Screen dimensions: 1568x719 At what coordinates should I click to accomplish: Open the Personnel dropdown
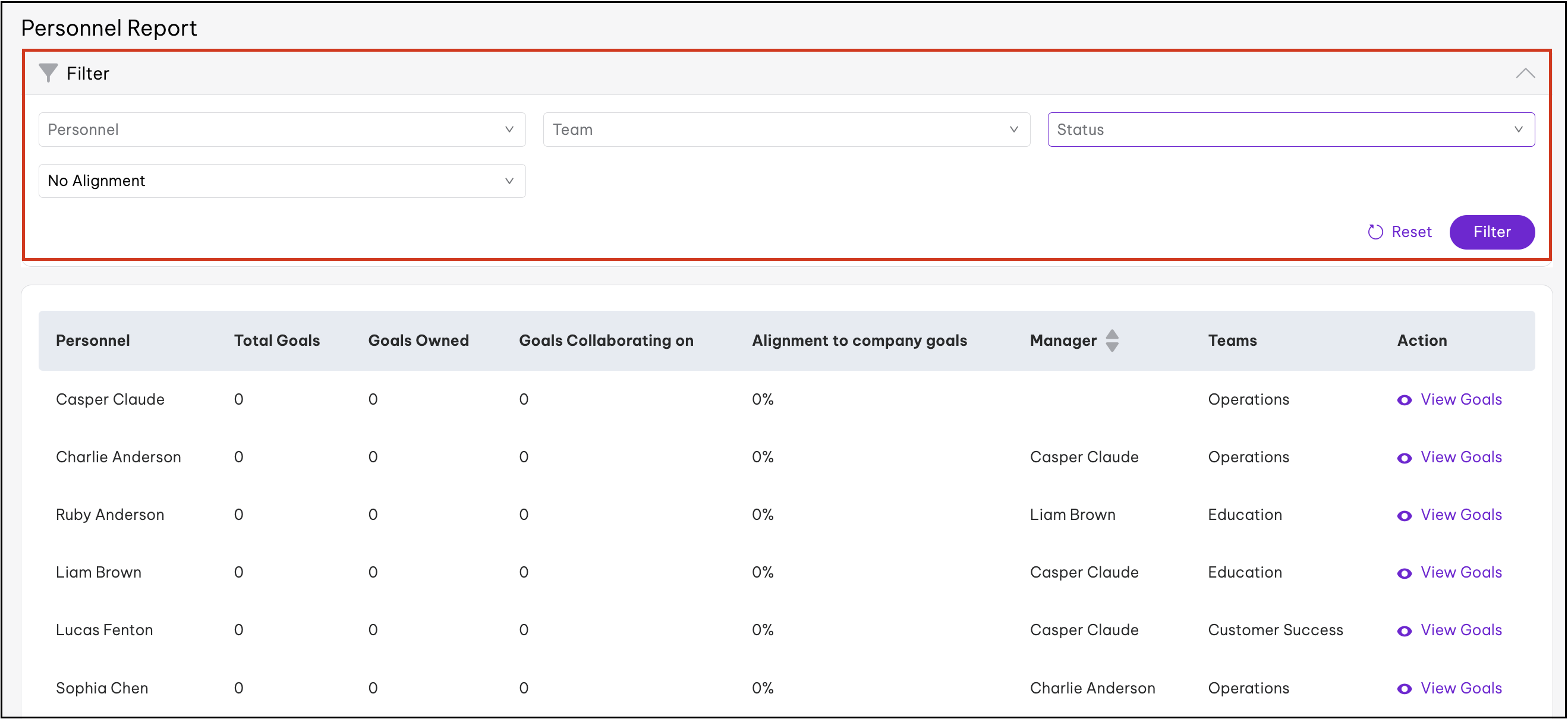(282, 129)
